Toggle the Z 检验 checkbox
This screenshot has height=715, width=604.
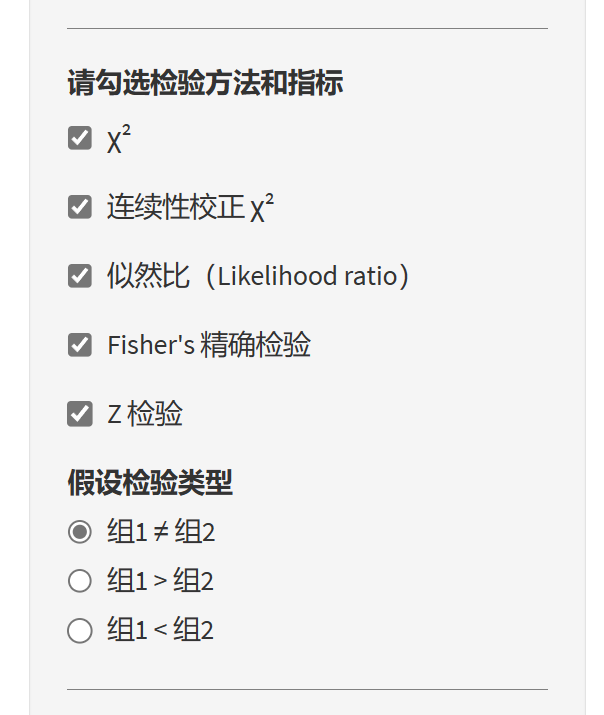pyautogui.click(x=80, y=413)
